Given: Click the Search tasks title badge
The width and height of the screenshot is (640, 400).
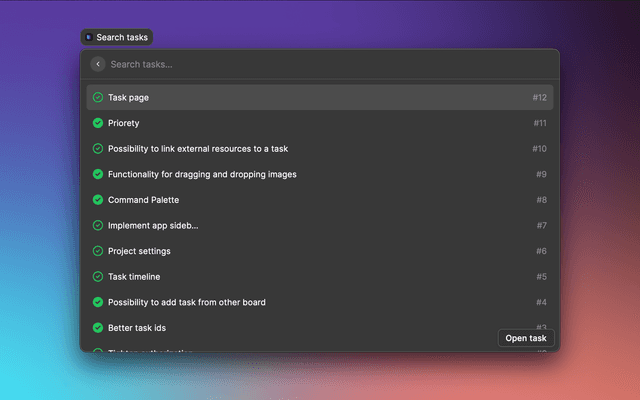Looking at the screenshot, I should pyautogui.click(x=117, y=37).
